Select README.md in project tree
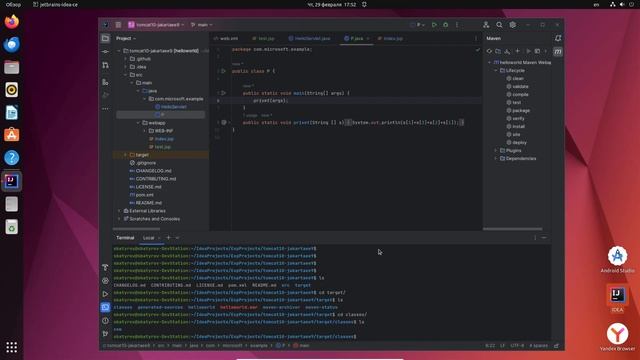 click(x=145, y=203)
